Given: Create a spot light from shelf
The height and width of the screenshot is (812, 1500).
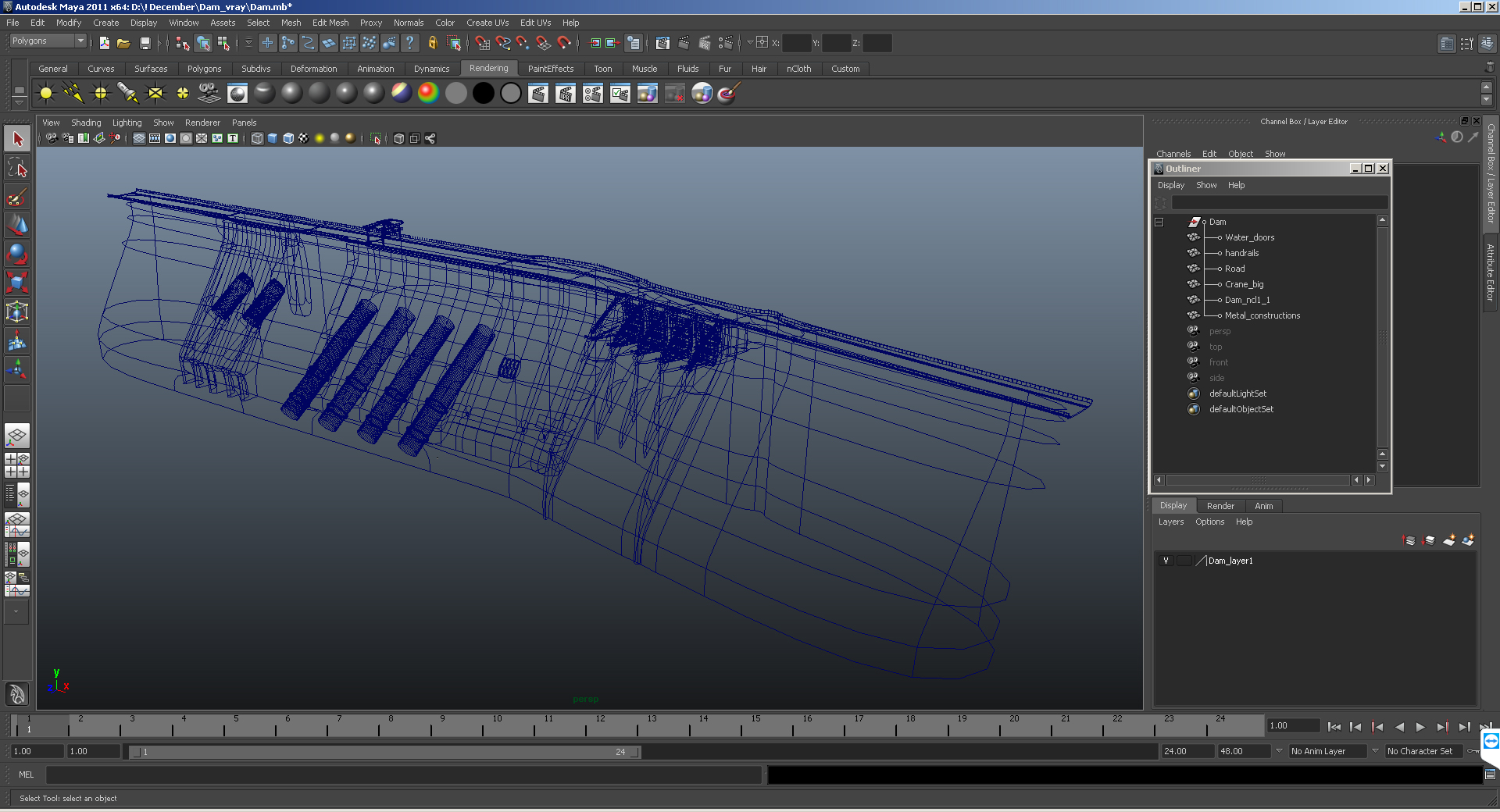Looking at the screenshot, I should click(x=128, y=94).
